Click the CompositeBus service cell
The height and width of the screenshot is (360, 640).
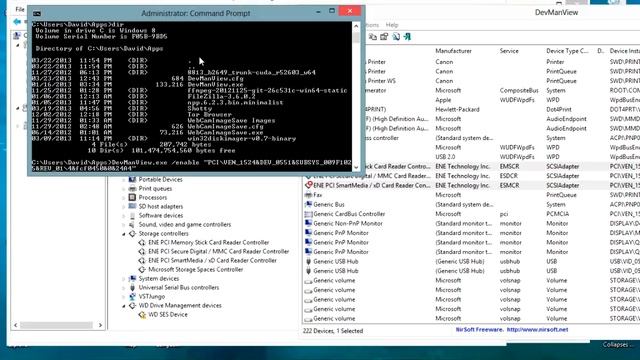coord(519,91)
